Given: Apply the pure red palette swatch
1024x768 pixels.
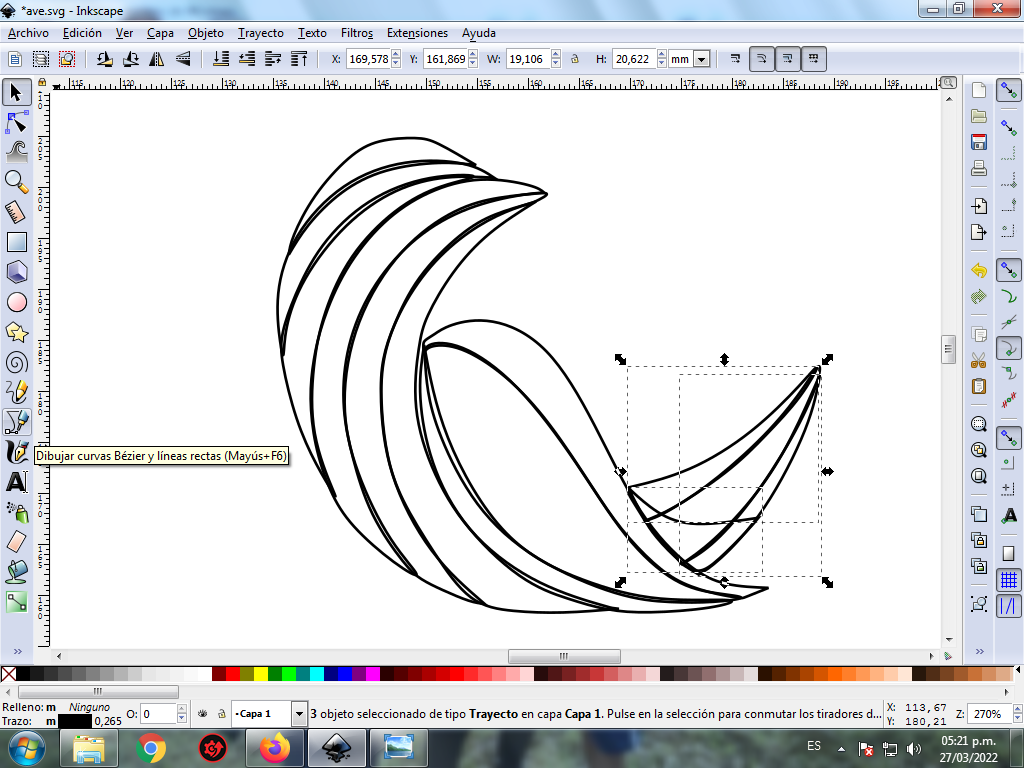Looking at the screenshot, I should click(x=232, y=674).
